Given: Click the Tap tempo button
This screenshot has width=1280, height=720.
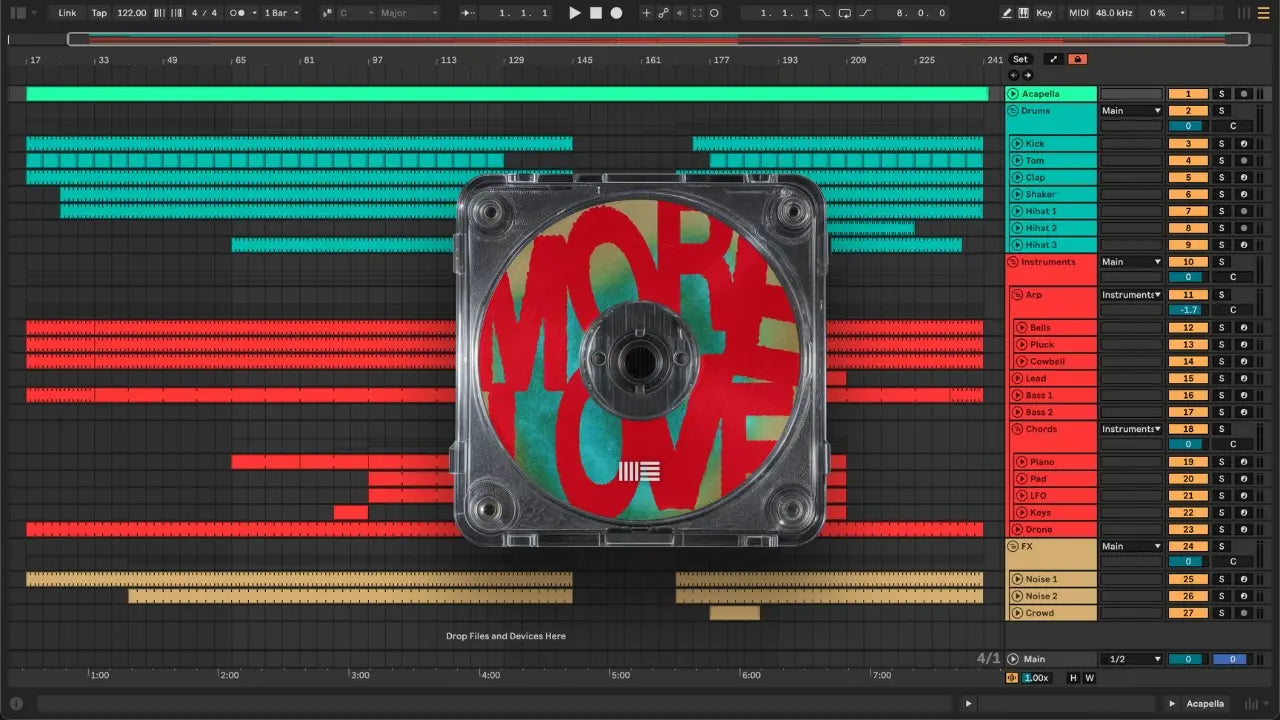Looking at the screenshot, I should 99,13.
